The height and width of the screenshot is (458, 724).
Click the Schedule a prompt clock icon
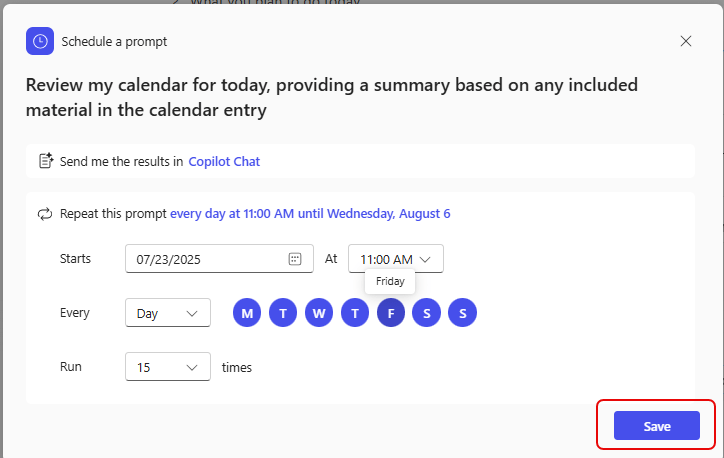(x=40, y=41)
